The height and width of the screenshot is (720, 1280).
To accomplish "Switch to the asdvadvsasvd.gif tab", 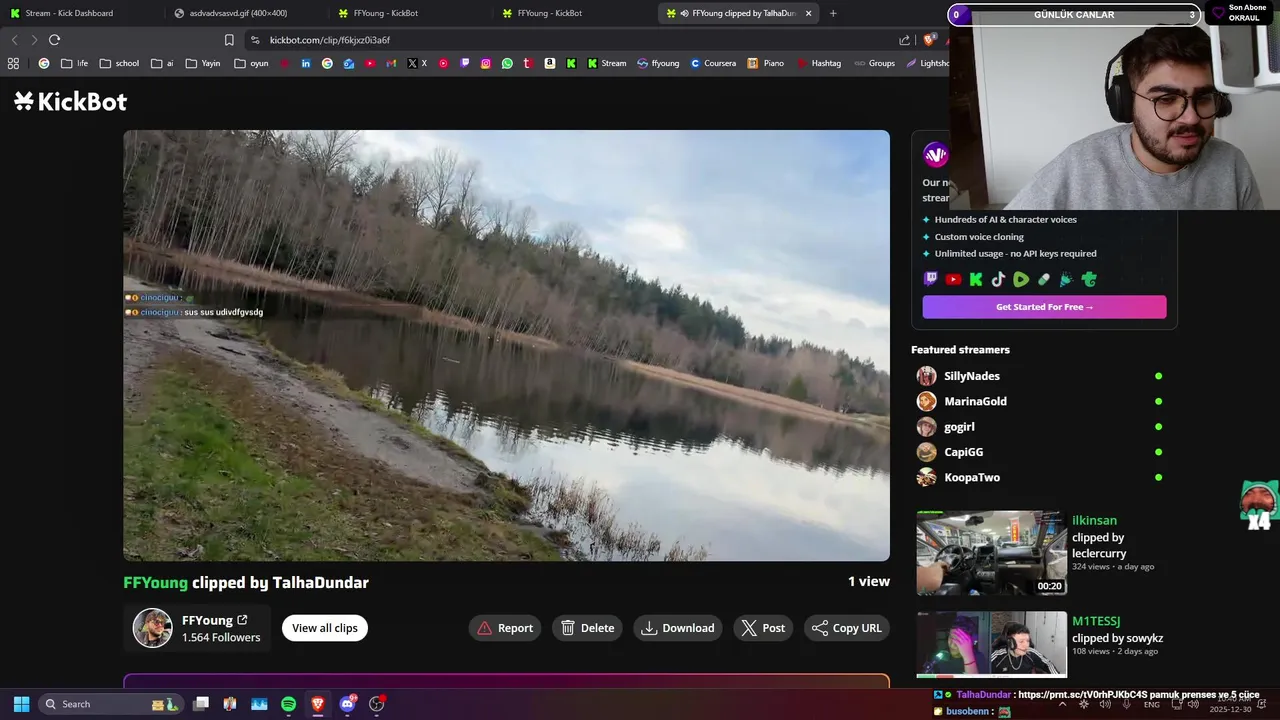I will click(x=245, y=13).
